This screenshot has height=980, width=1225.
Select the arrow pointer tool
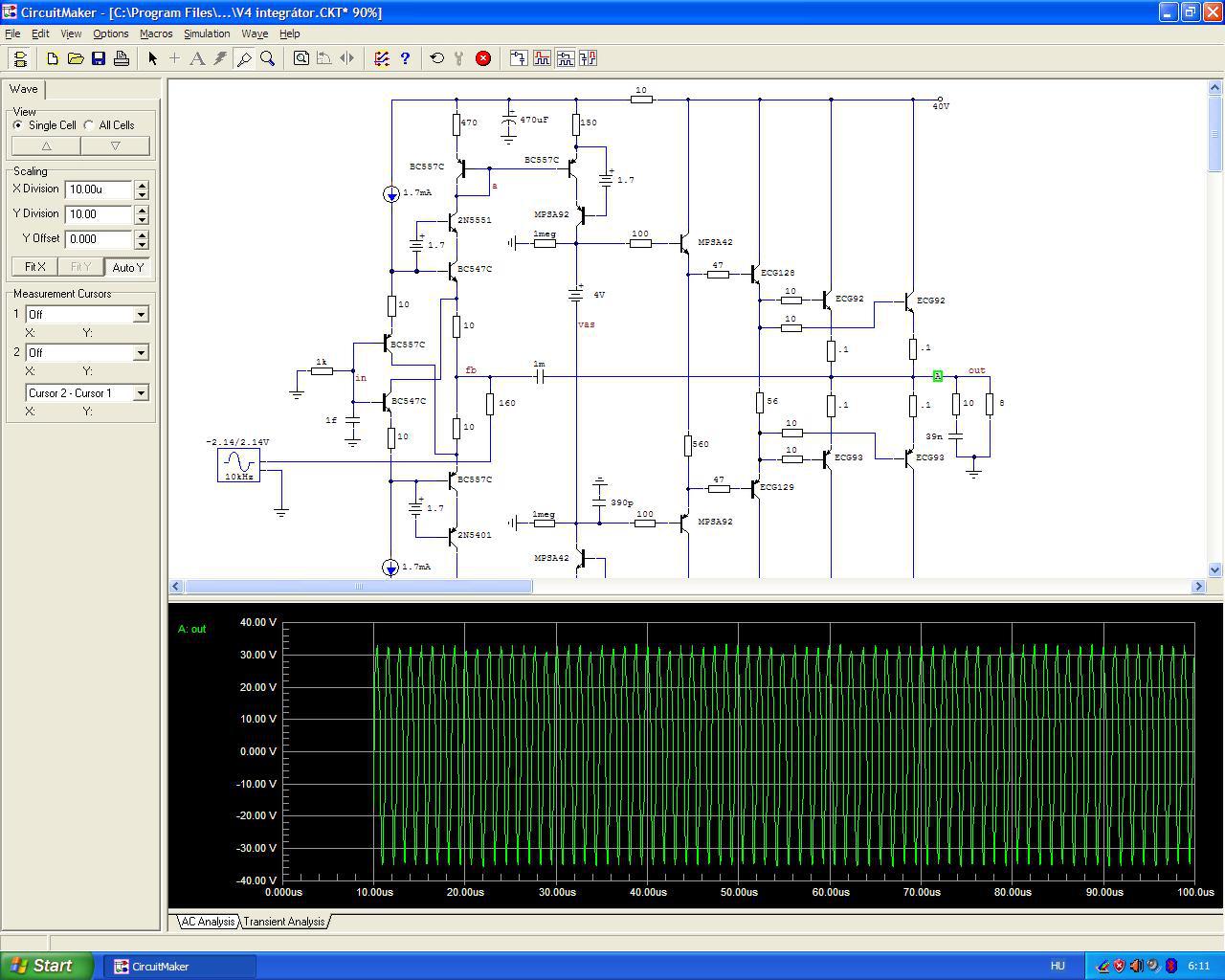tap(152, 58)
